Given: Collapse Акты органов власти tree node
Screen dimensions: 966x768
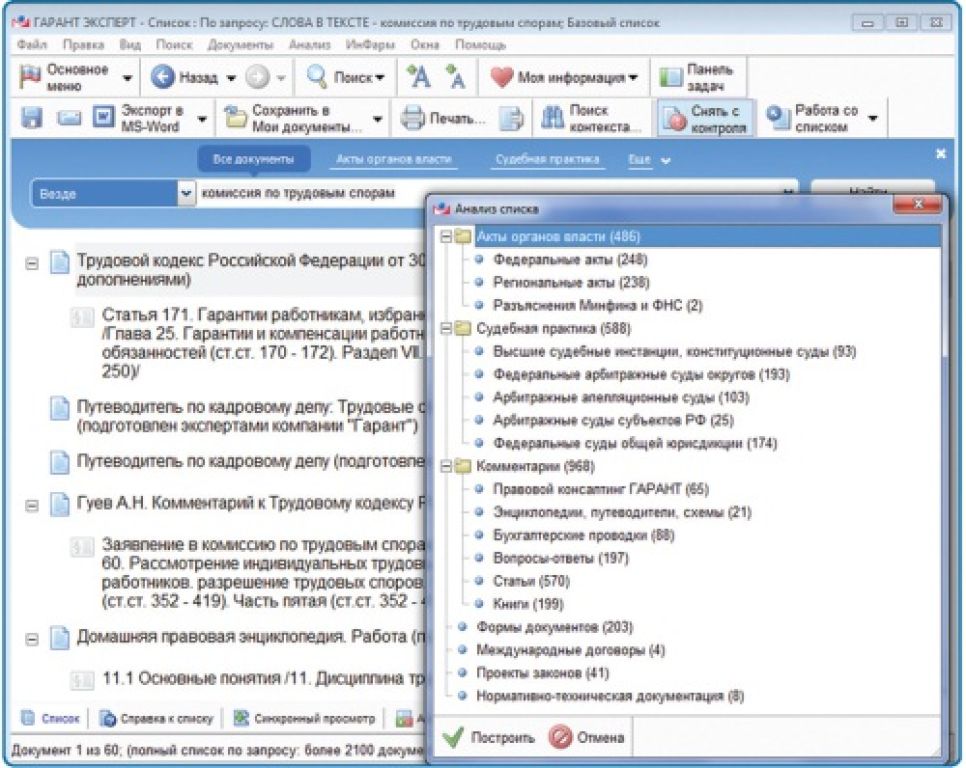Looking at the screenshot, I should (x=446, y=237).
